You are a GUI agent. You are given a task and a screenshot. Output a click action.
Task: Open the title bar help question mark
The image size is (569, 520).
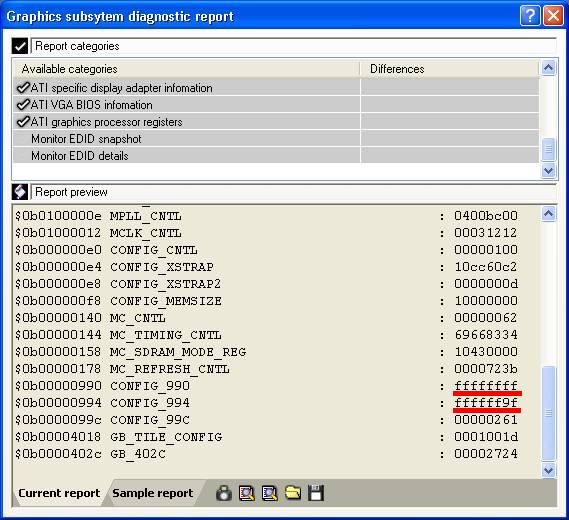click(530, 16)
